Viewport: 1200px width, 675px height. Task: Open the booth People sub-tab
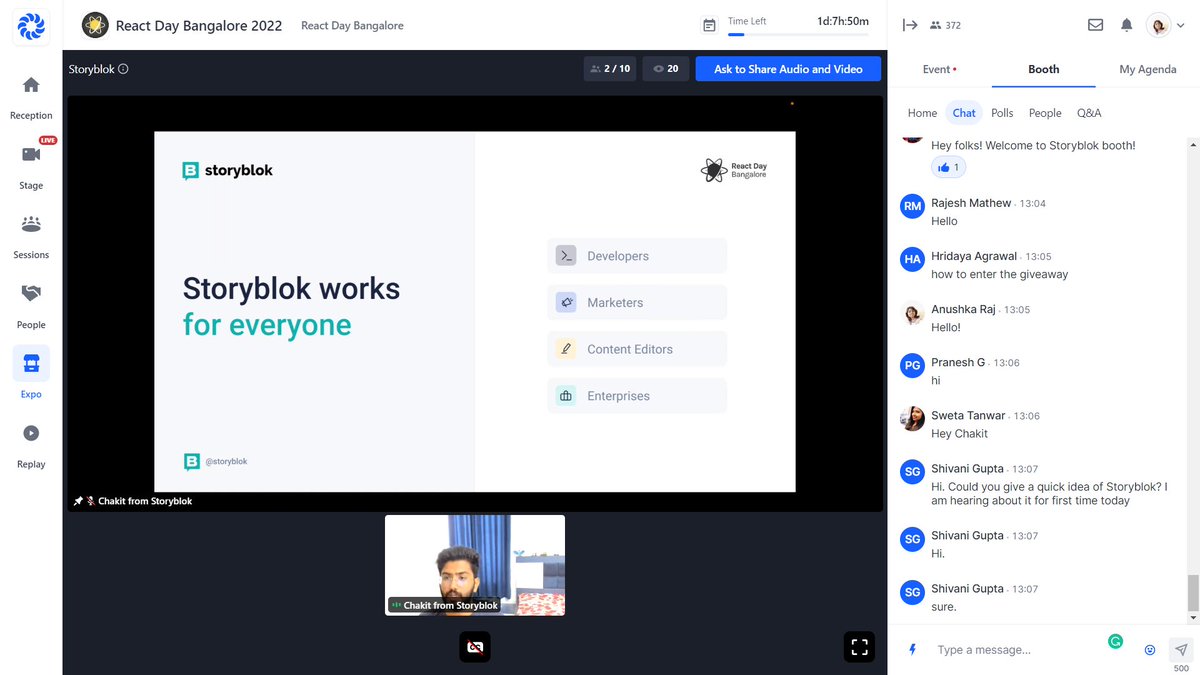click(1045, 113)
